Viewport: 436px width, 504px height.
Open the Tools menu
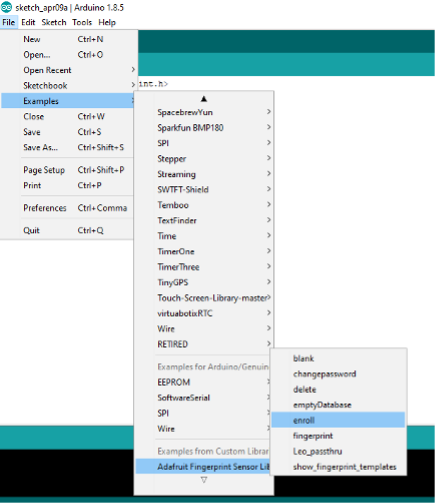pyautogui.click(x=82, y=22)
